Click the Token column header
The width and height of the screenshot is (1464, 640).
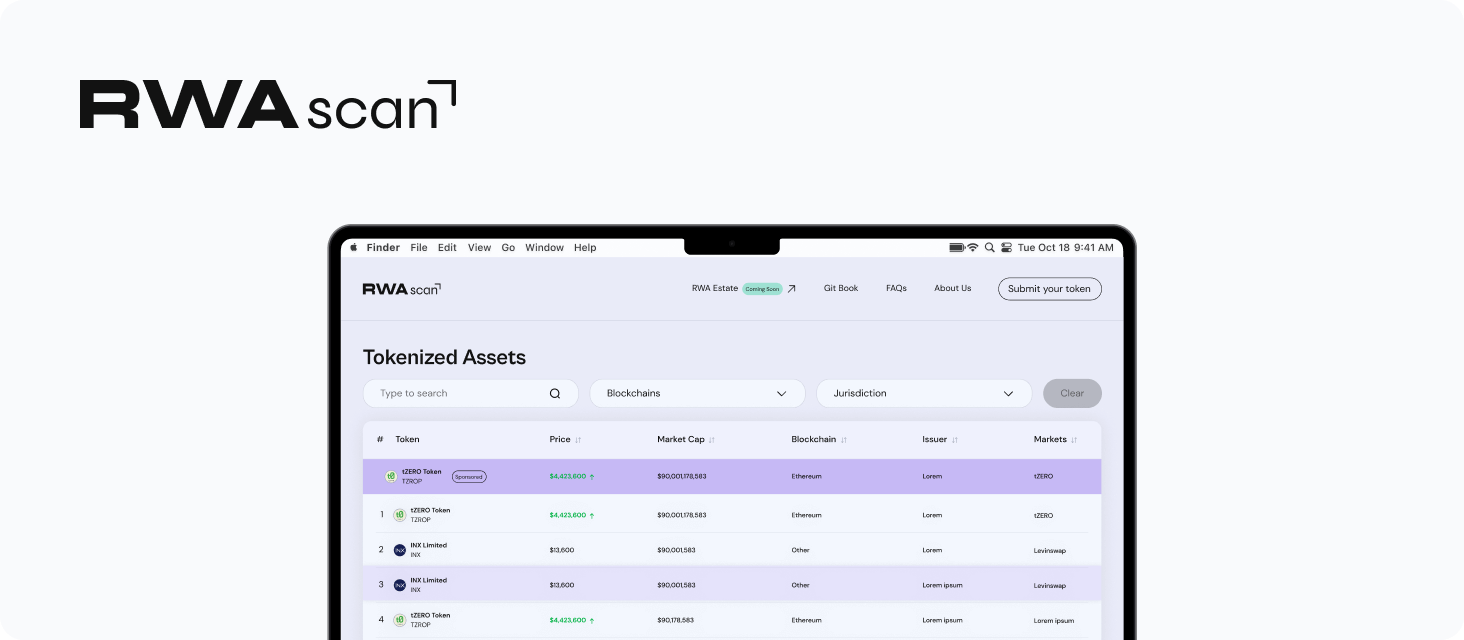pyautogui.click(x=407, y=440)
